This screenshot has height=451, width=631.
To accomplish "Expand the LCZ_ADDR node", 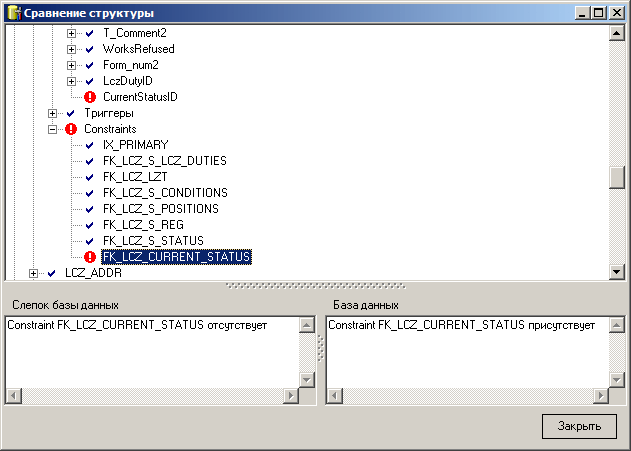I will tap(33, 274).
